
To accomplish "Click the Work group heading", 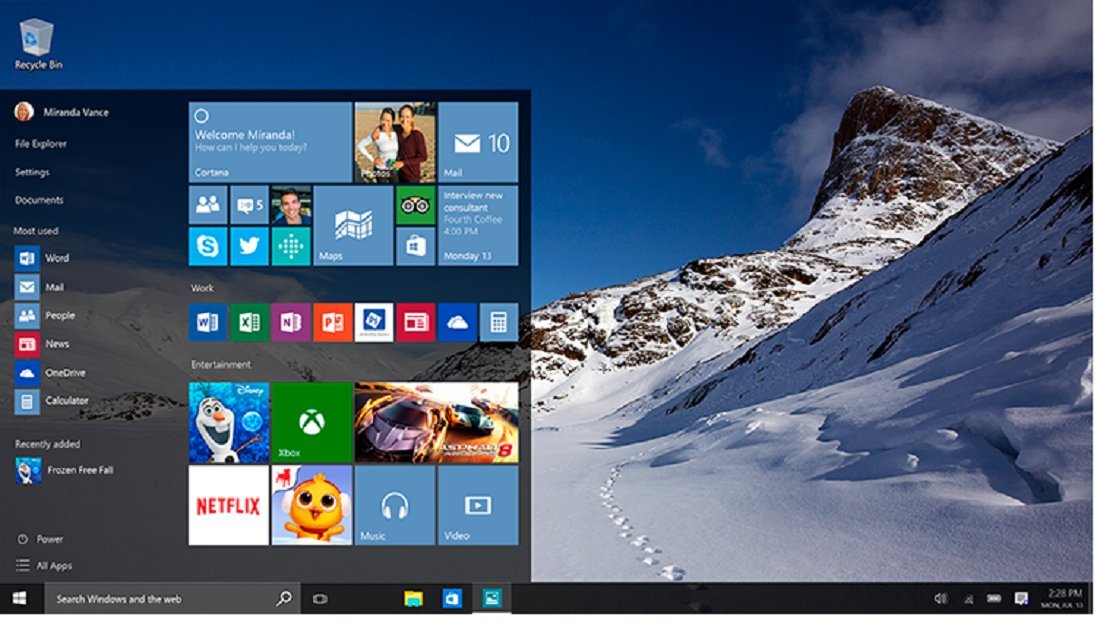I will [x=202, y=288].
